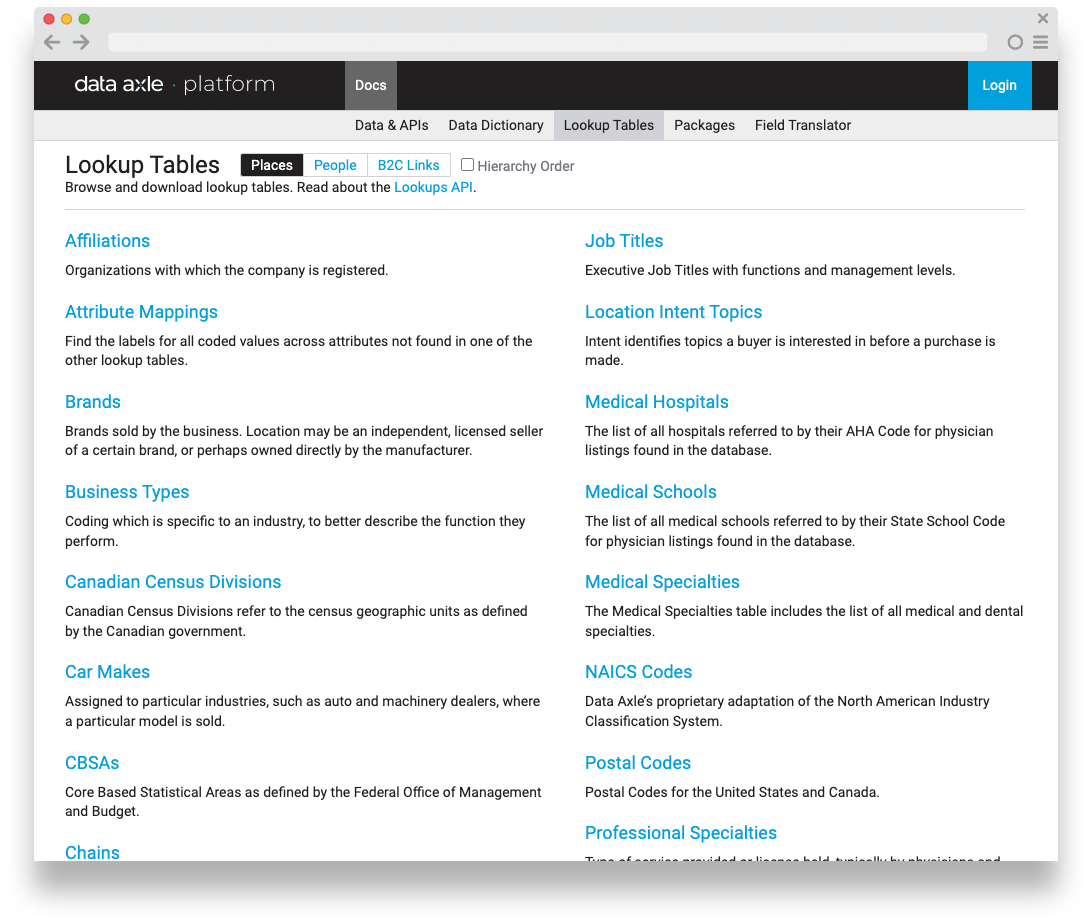Select the Places tab
The image size is (1090, 920).
(x=272, y=165)
